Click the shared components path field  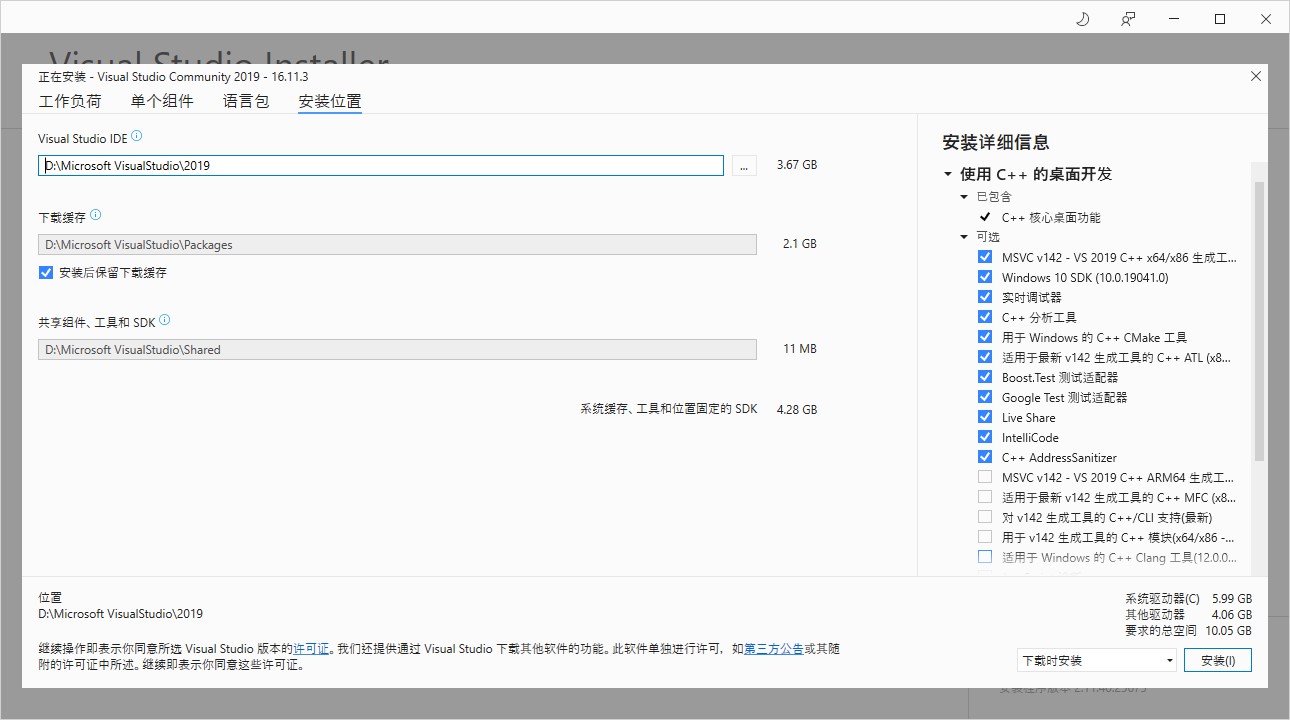click(397, 350)
